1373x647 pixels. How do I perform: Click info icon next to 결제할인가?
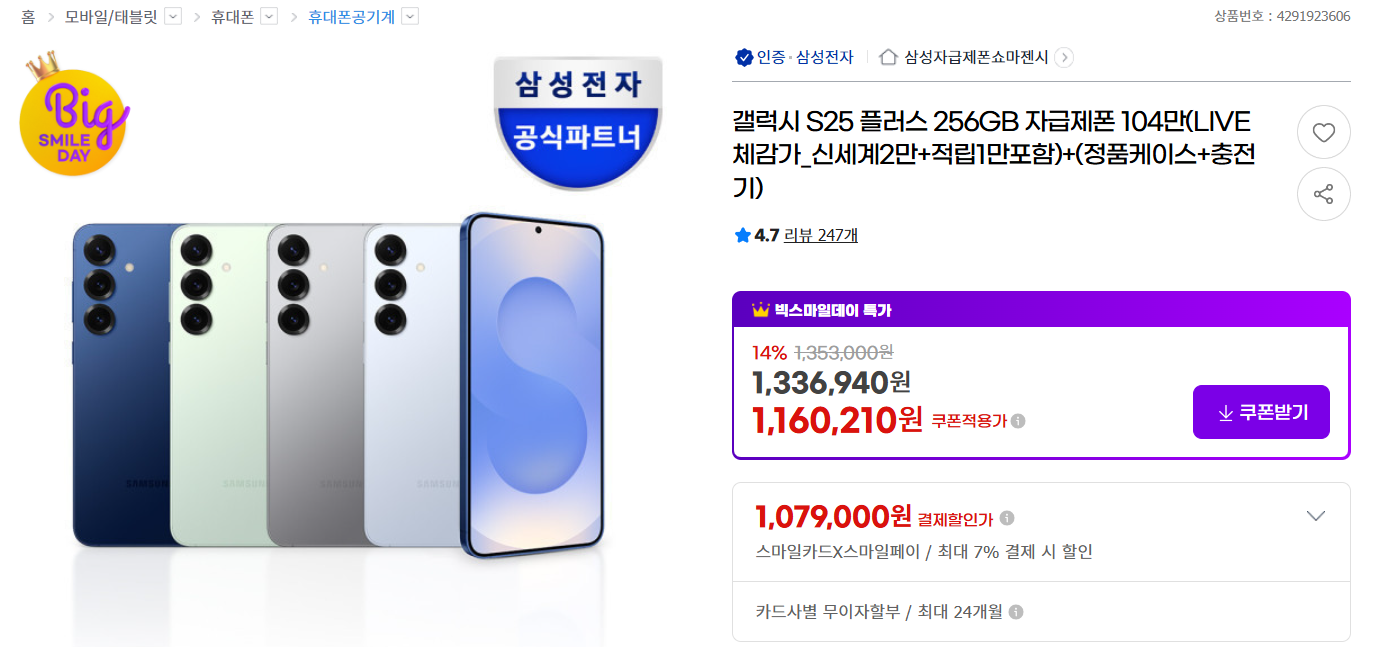[x=1007, y=518]
